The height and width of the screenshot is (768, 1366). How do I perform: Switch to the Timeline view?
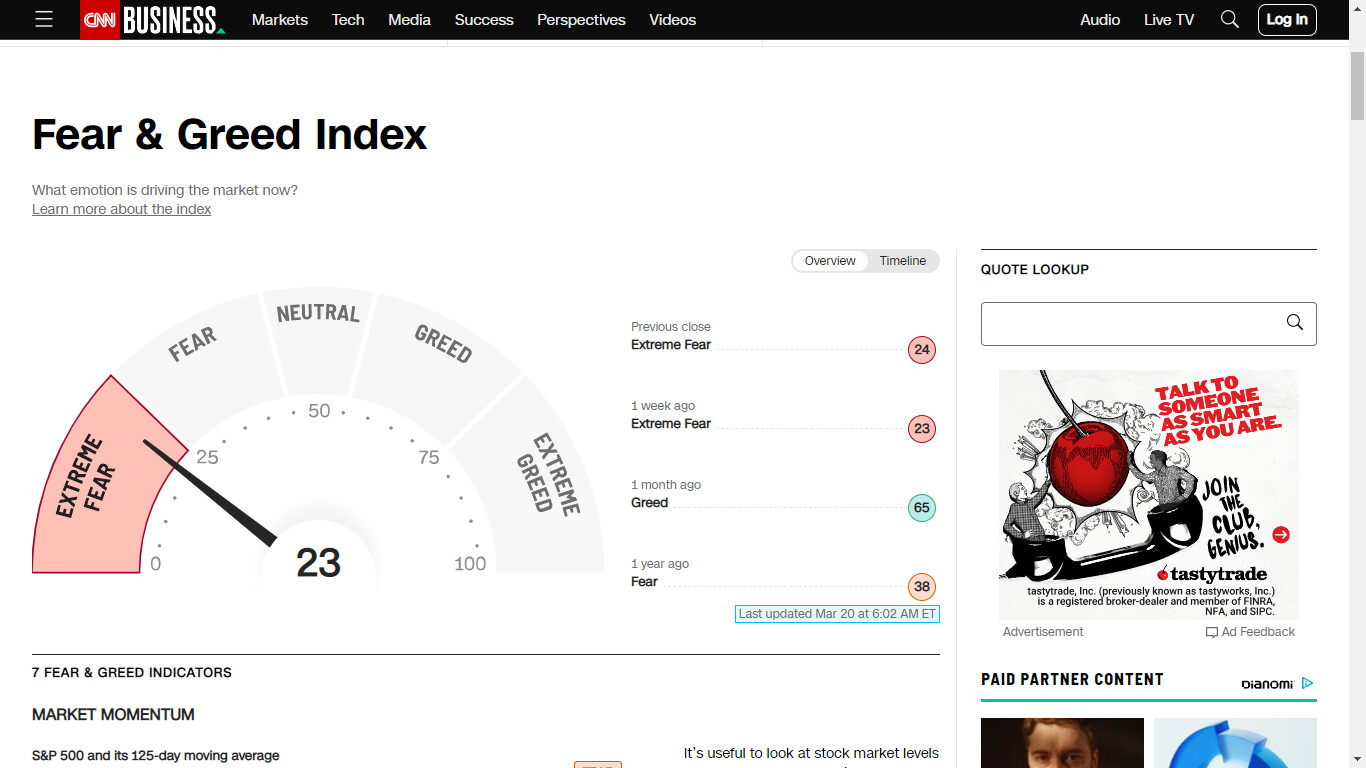pyautogui.click(x=903, y=261)
